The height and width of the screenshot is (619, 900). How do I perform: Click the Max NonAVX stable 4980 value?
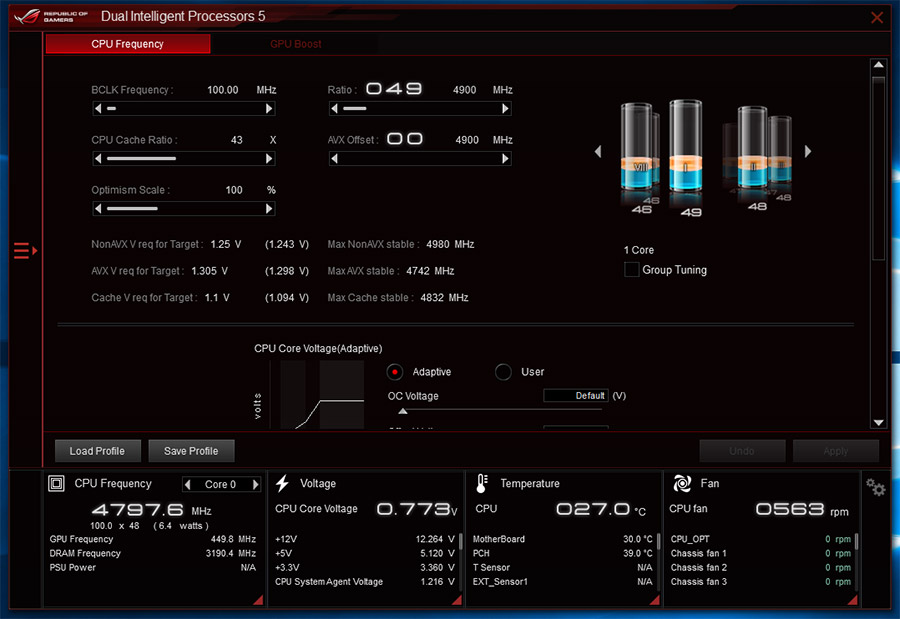(x=450, y=245)
